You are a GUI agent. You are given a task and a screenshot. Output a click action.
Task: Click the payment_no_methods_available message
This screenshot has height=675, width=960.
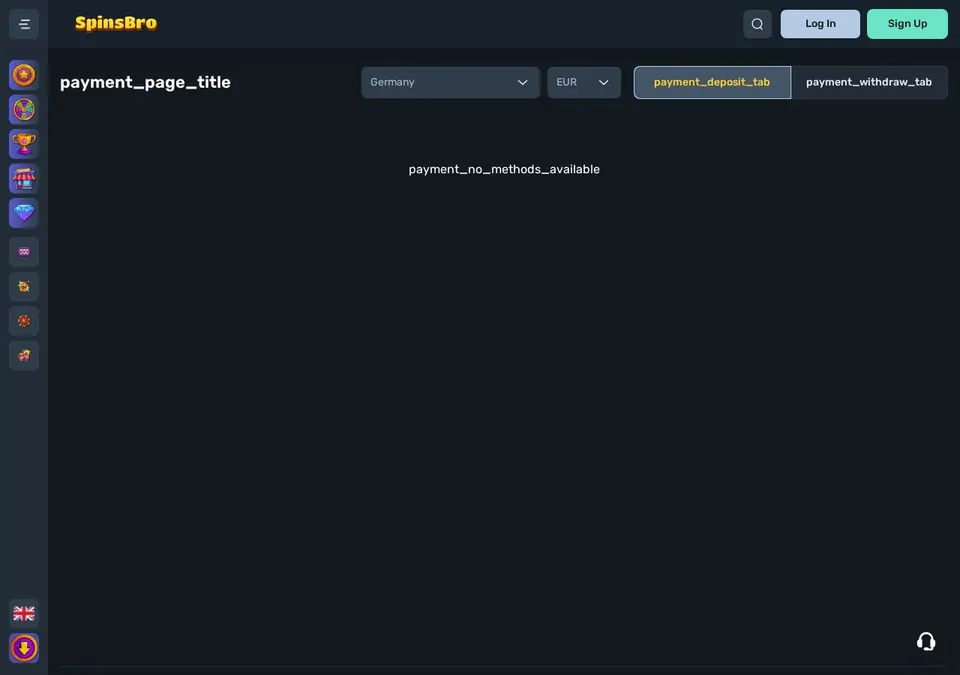(504, 170)
